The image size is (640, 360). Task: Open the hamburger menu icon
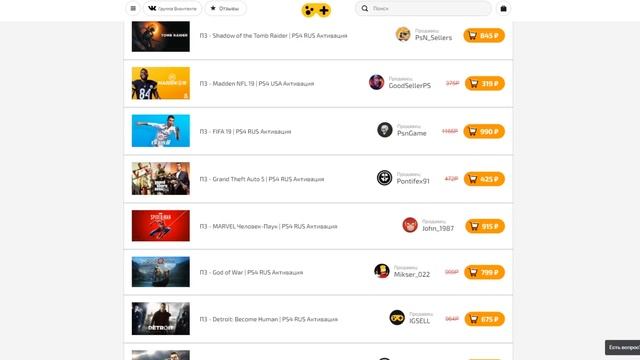click(133, 8)
